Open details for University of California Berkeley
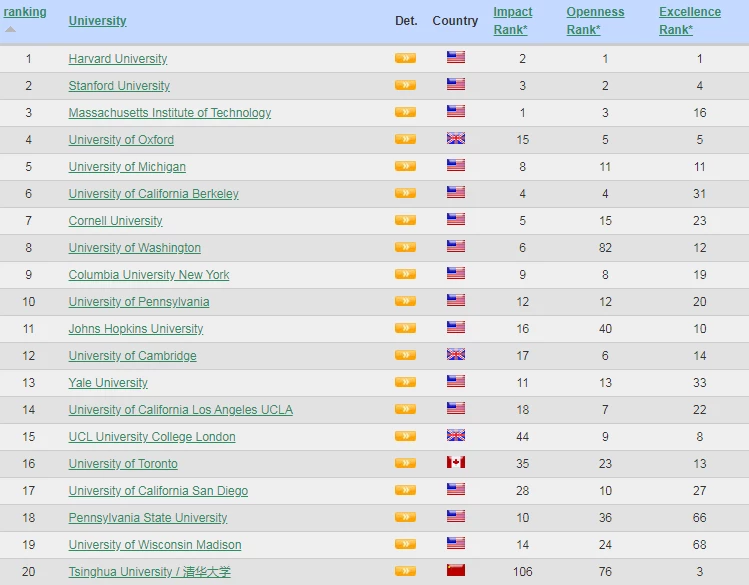 (x=405, y=193)
